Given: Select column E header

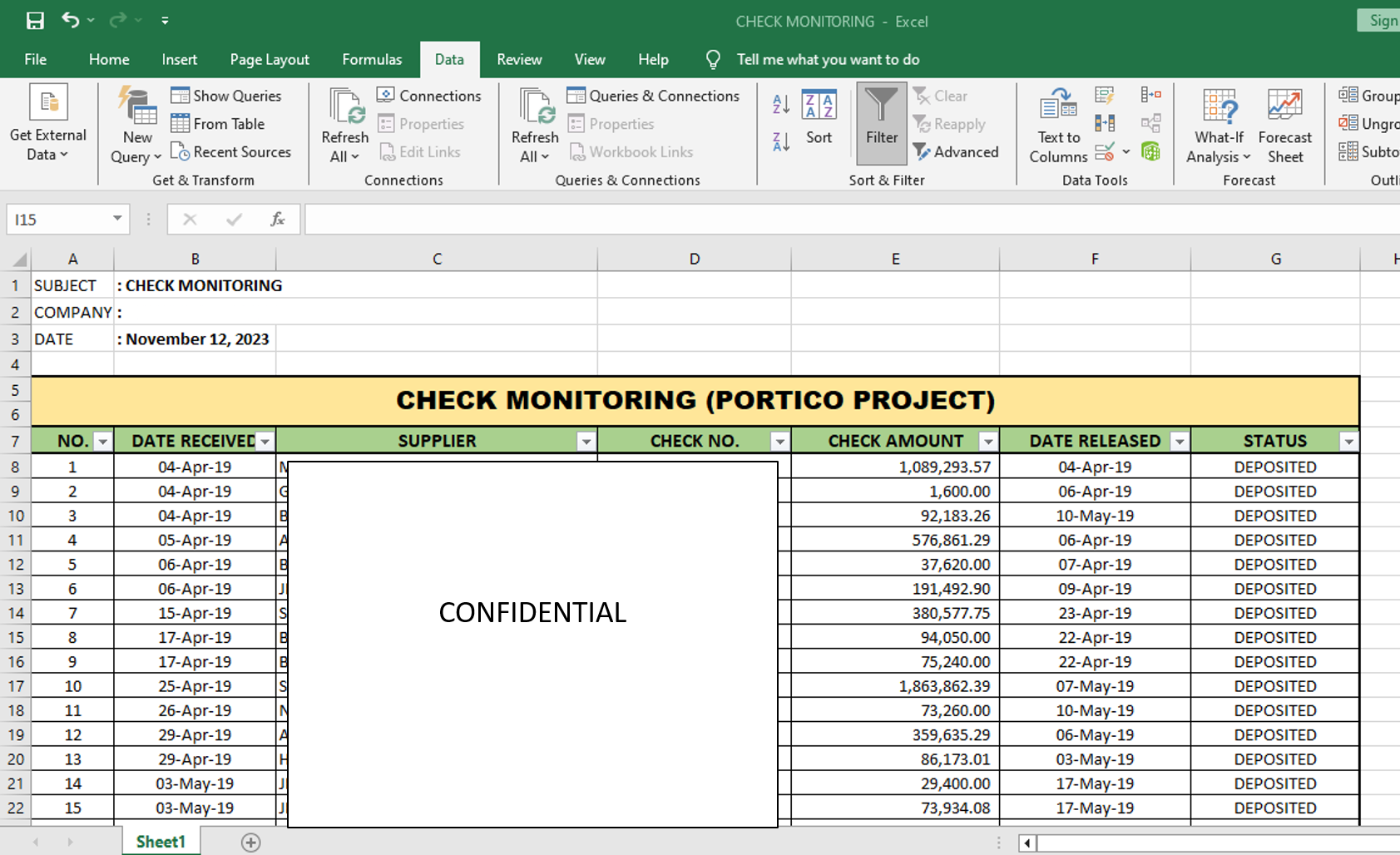Looking at the screenshot, I should [895, 259].
